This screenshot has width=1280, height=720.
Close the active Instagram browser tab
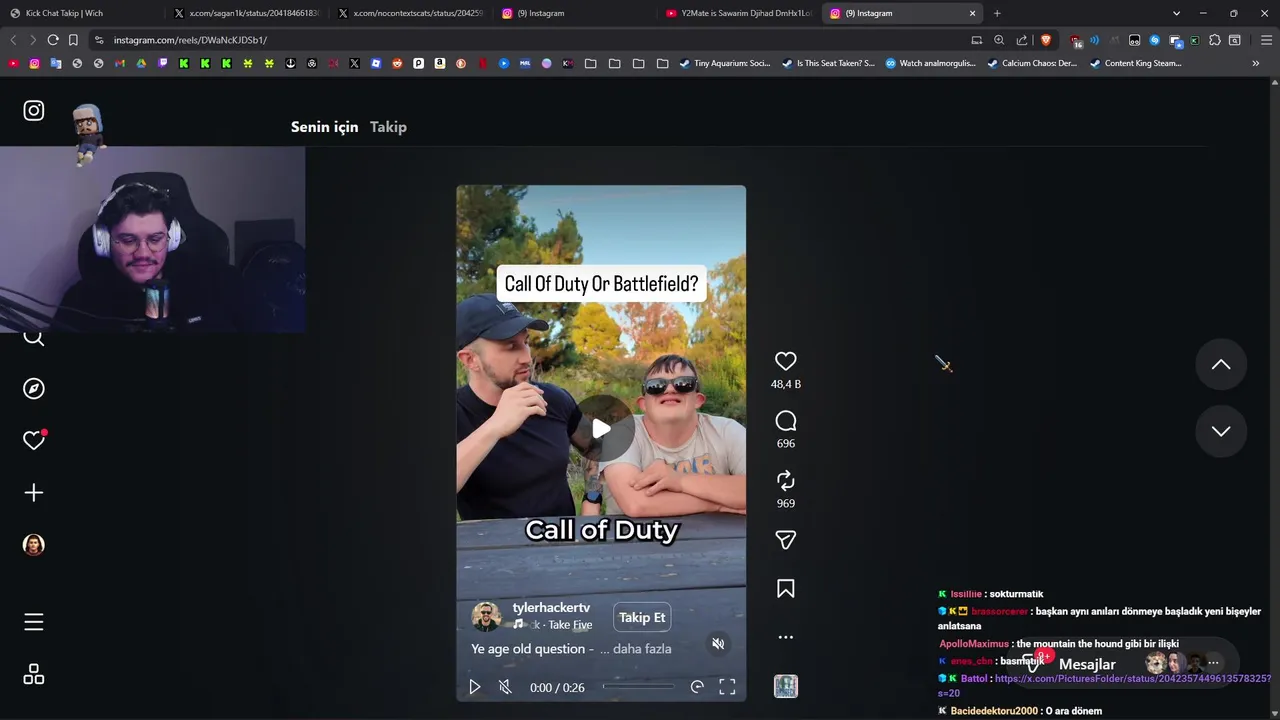click(972, 13)
